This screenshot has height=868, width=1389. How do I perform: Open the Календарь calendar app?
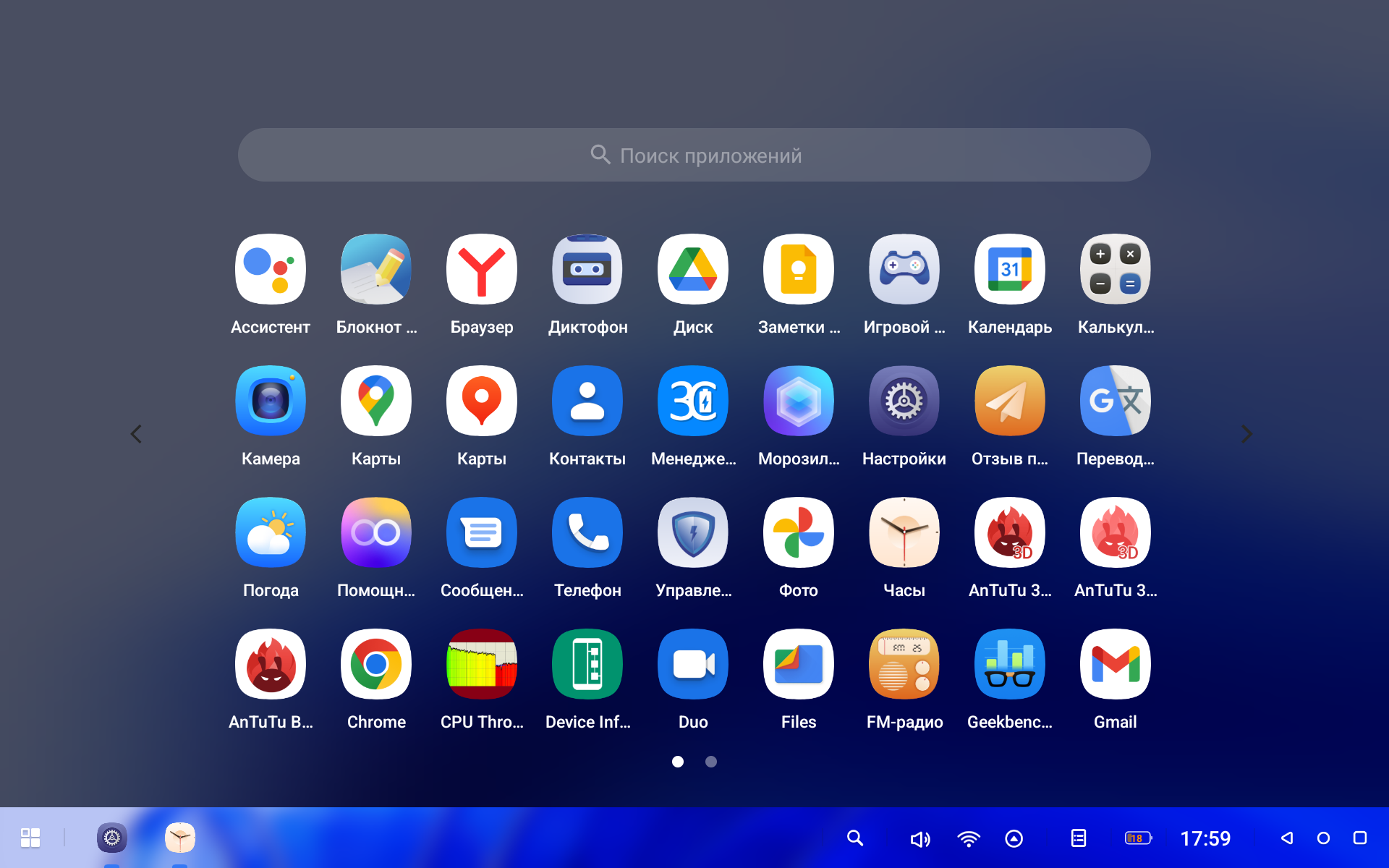1010,269
